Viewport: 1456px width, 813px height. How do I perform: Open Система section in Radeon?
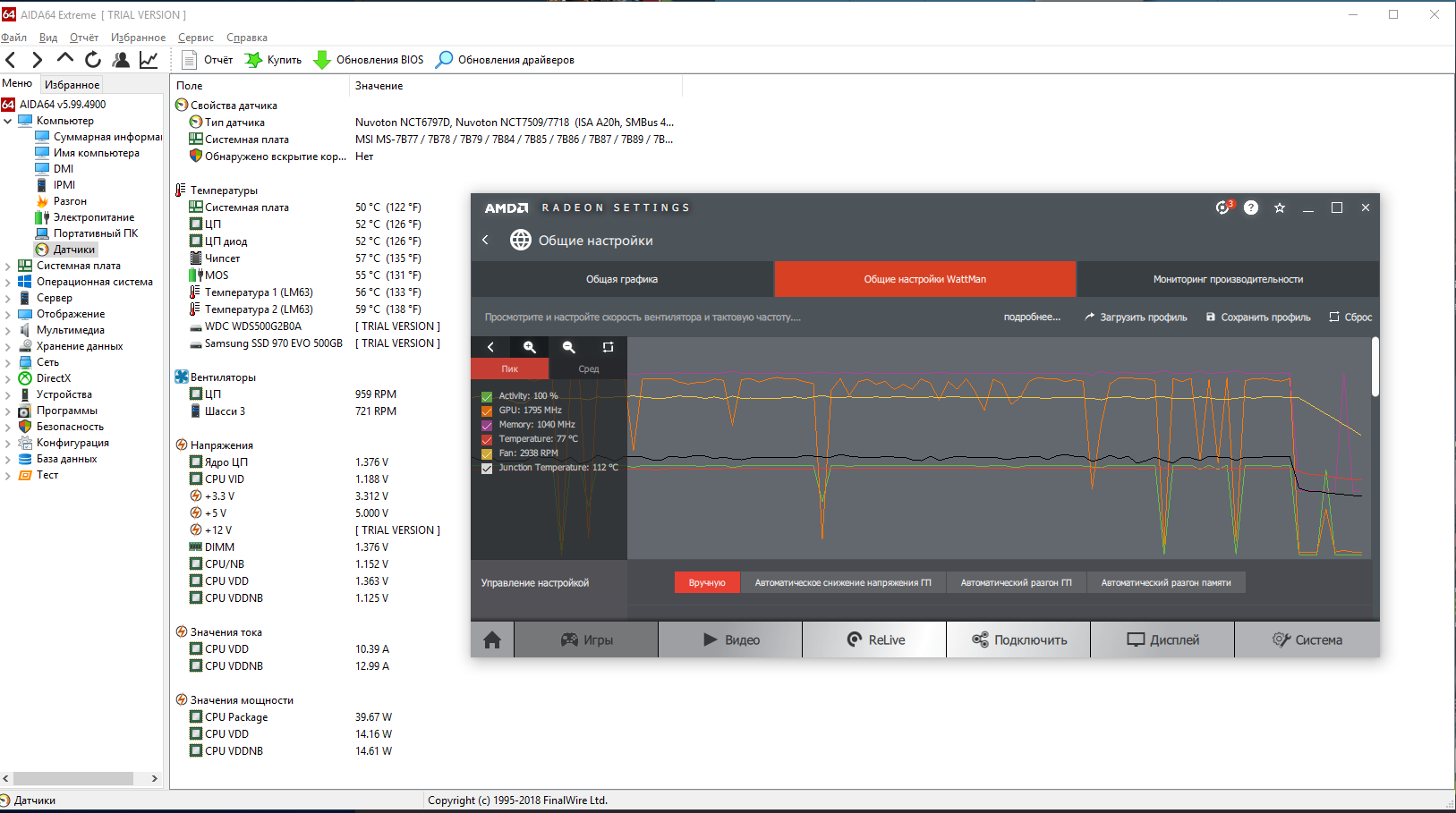tap(1307, 639)
